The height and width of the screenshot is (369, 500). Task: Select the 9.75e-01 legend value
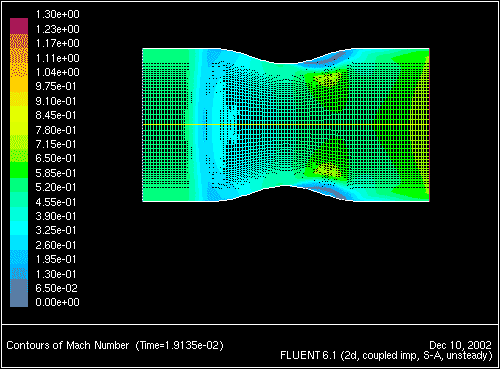pos(56,86)
